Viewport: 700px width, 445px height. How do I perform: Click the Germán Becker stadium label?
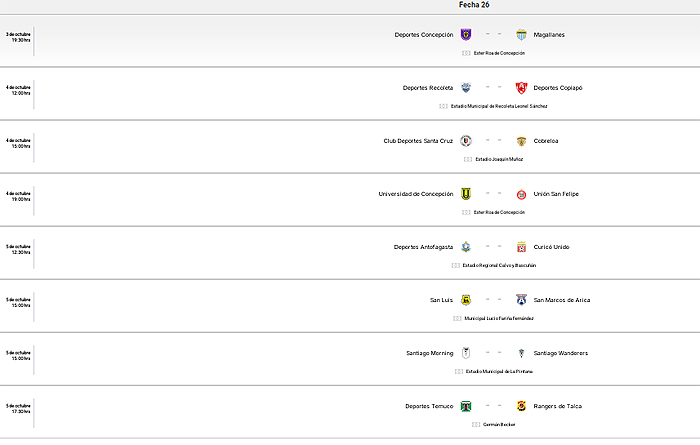pyautogui.click(x=498, y=424)
